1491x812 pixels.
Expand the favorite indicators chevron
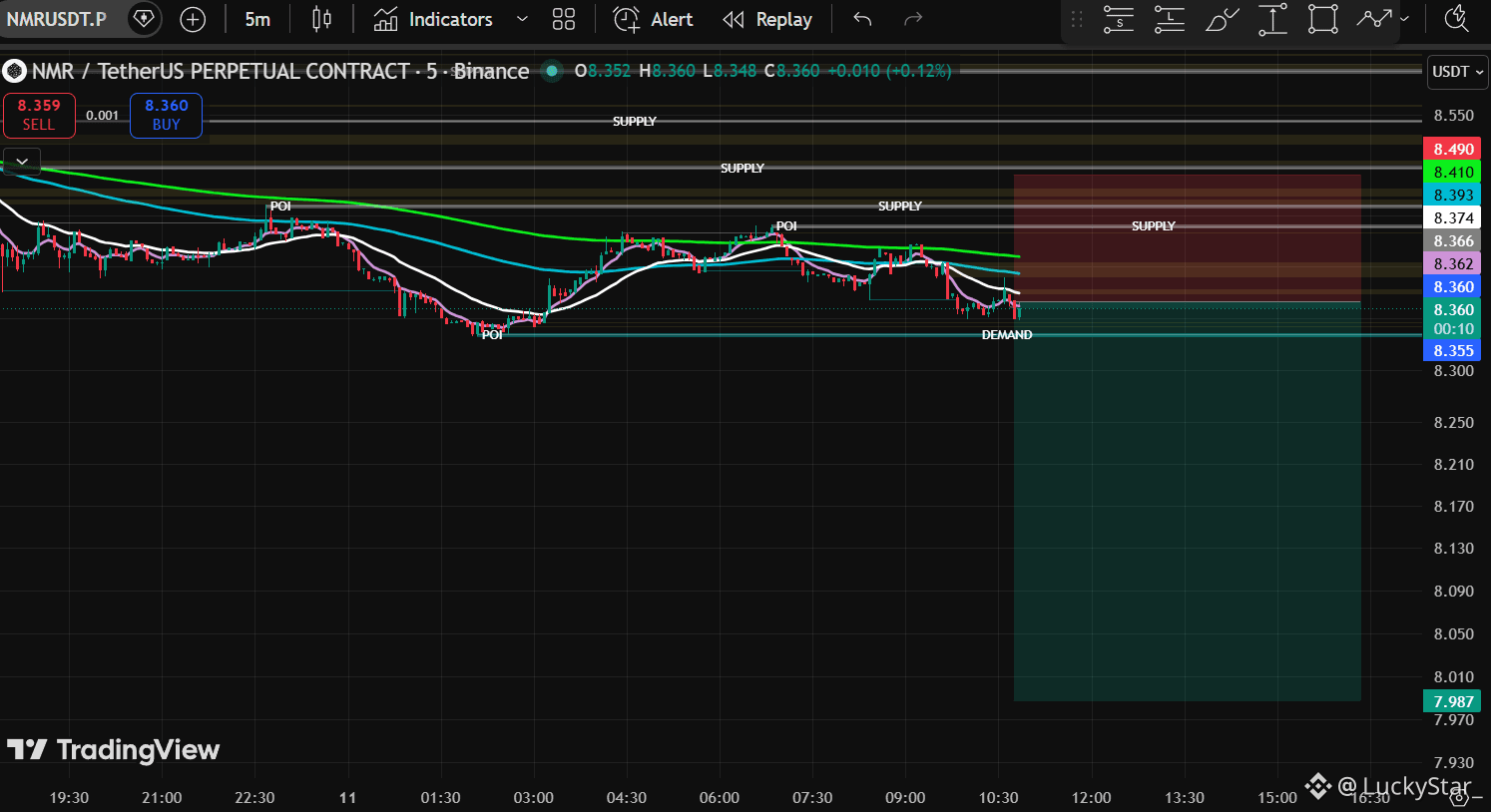(522, 19)
